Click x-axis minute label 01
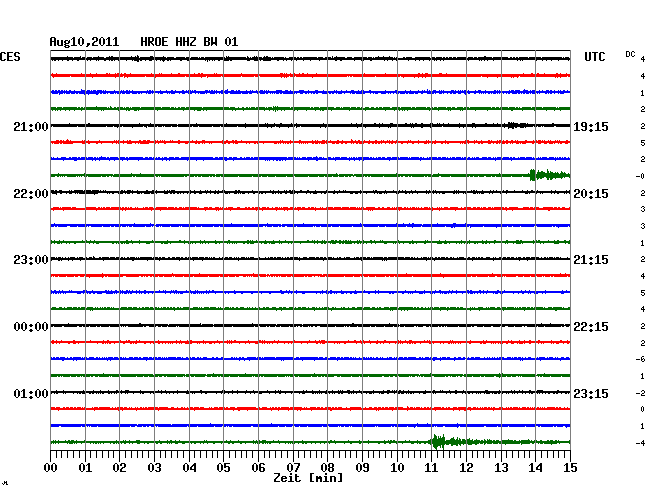Viewport: 650px width, 494px height. [85, 468]
